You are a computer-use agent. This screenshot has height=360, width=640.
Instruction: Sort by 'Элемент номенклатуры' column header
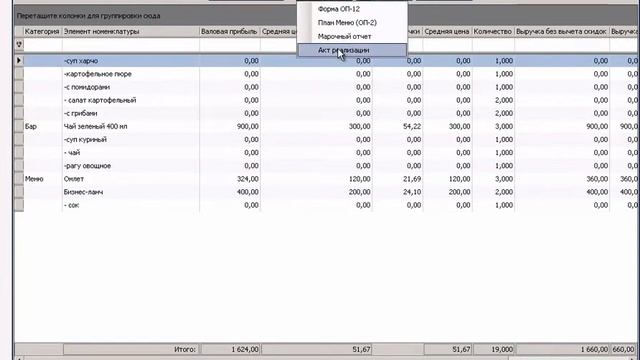131,31
